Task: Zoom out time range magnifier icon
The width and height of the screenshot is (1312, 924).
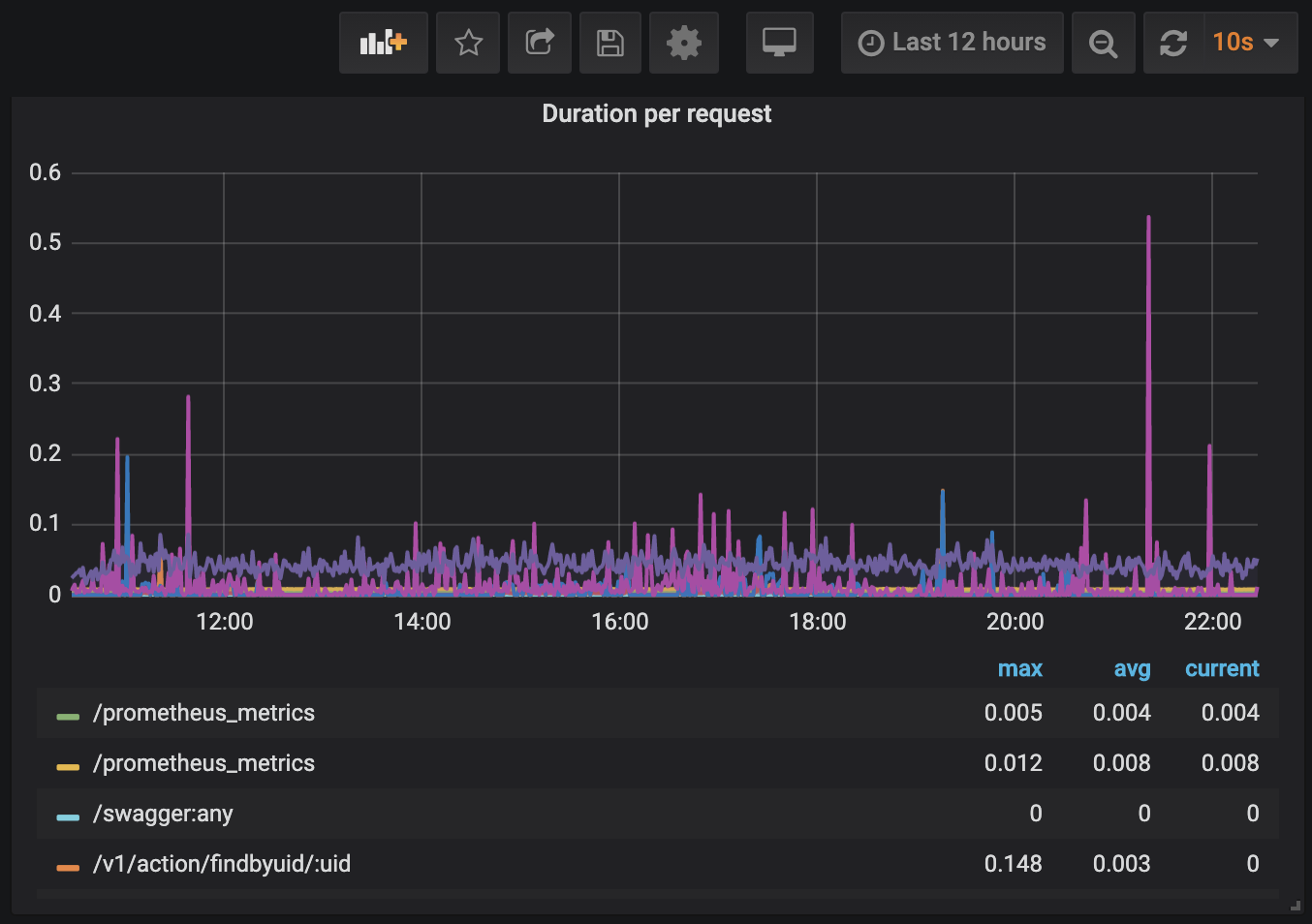Action: click(x=1103, y=43)
